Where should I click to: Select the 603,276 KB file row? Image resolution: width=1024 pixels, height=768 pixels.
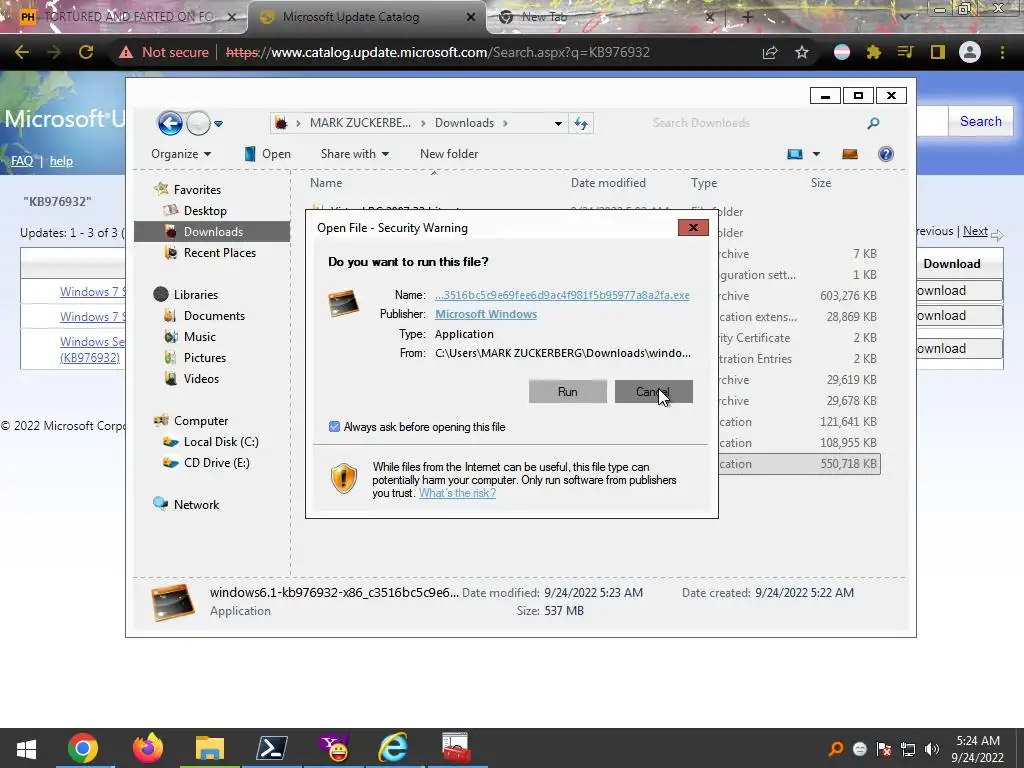point(799,296)
